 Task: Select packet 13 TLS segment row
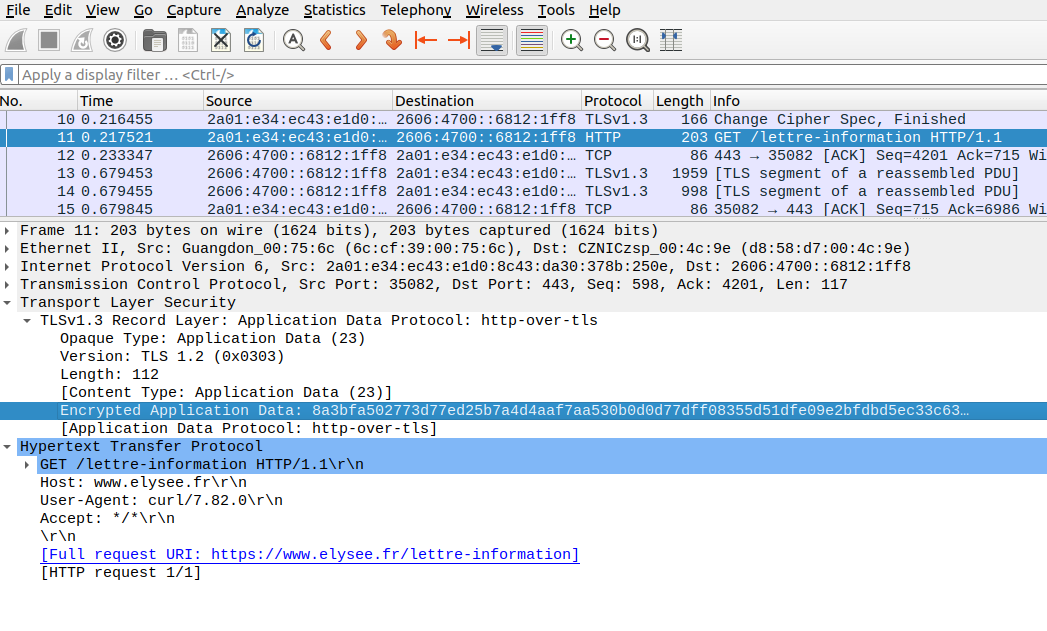click(x=524, y=174)
